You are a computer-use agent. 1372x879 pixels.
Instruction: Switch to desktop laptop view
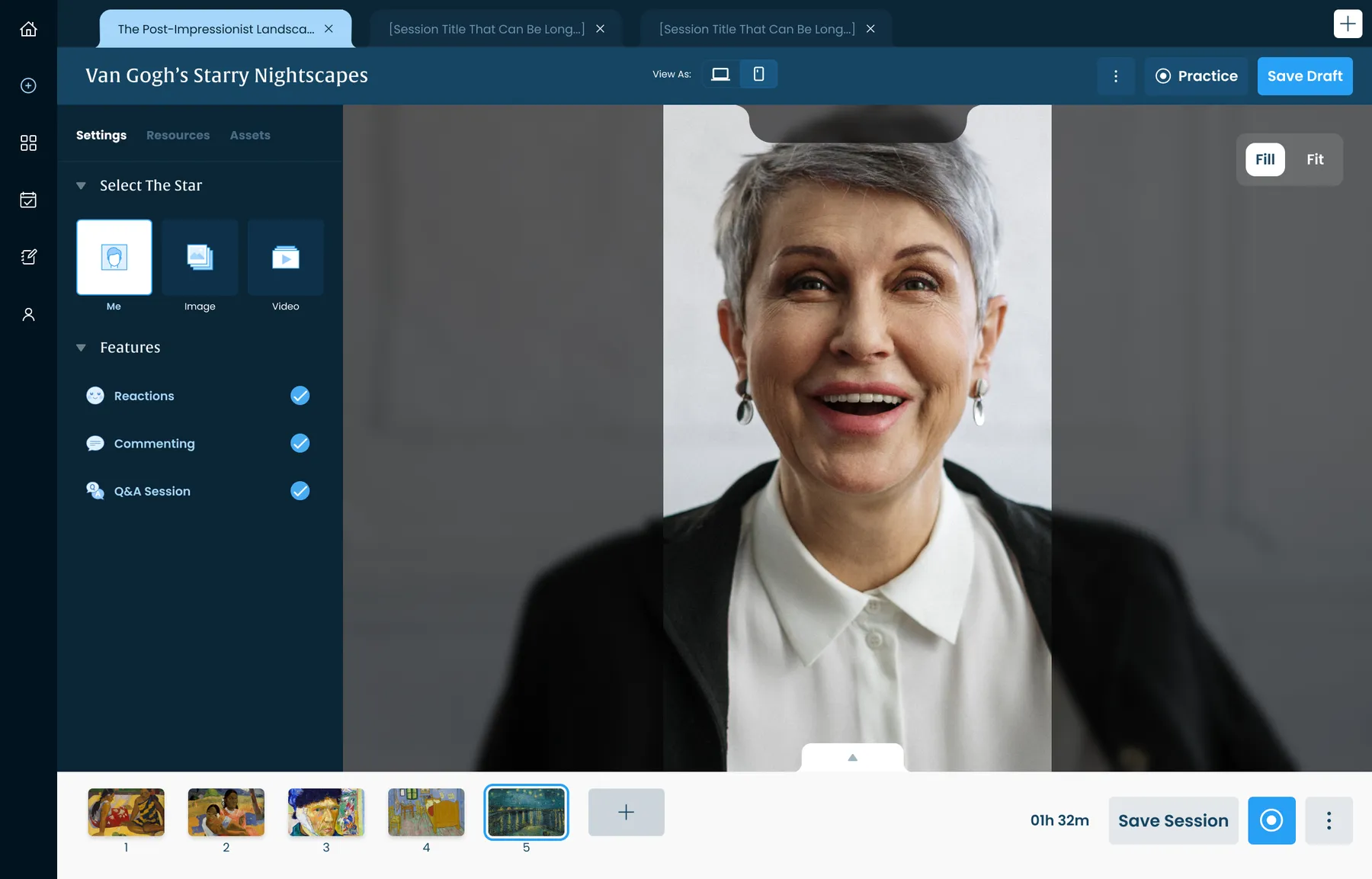click(x=720, y=74)
